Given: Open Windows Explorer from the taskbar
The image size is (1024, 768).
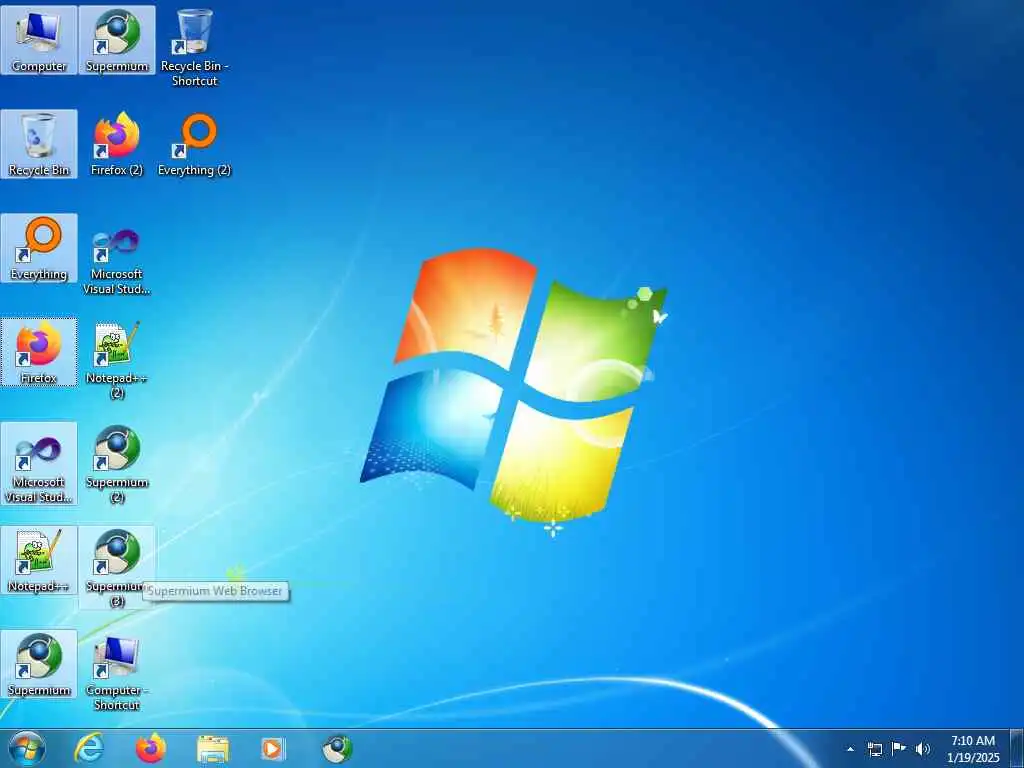Looking at the screenshot, I should [x=213, y=748].
